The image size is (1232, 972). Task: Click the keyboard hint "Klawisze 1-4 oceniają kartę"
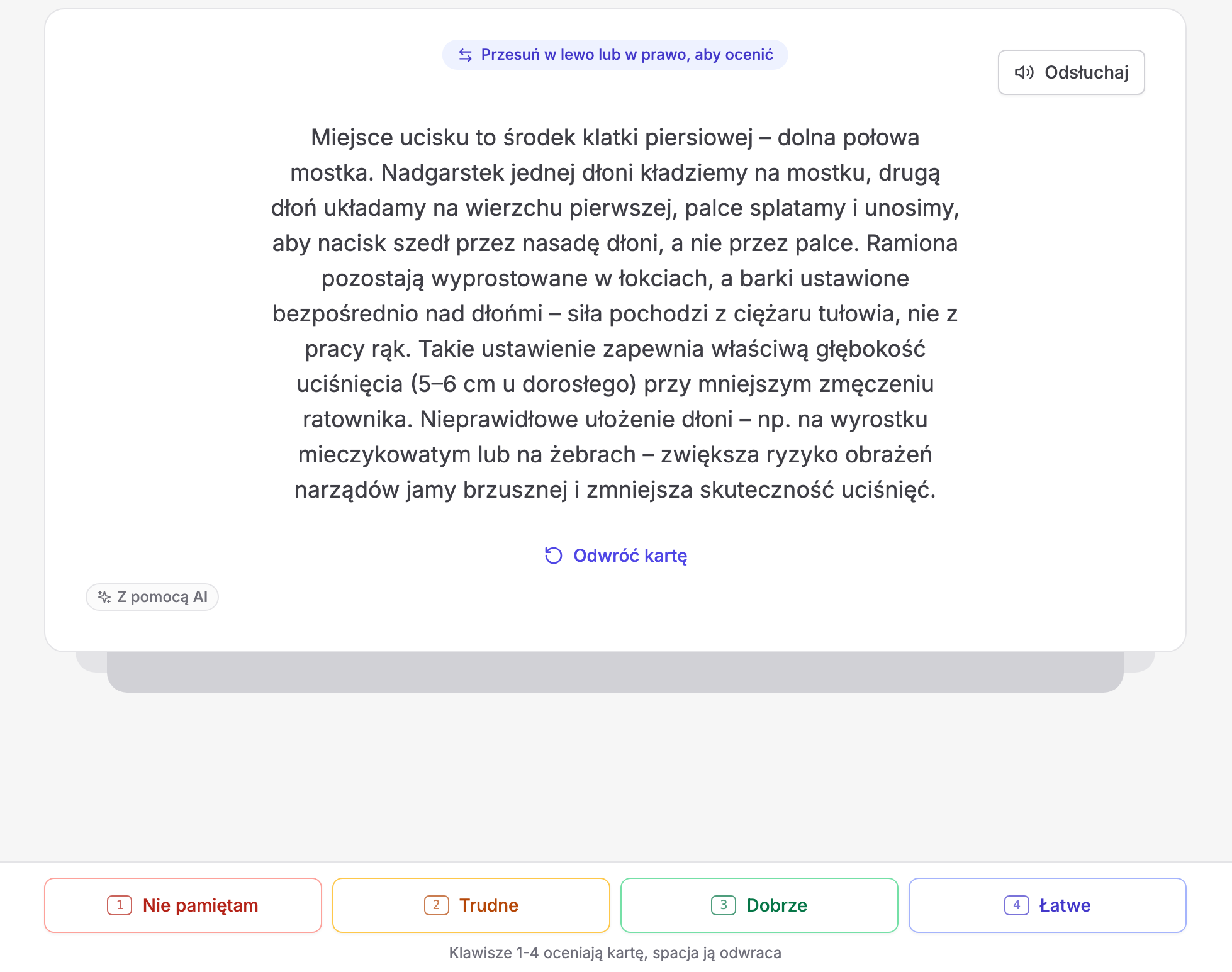point(615,952)
